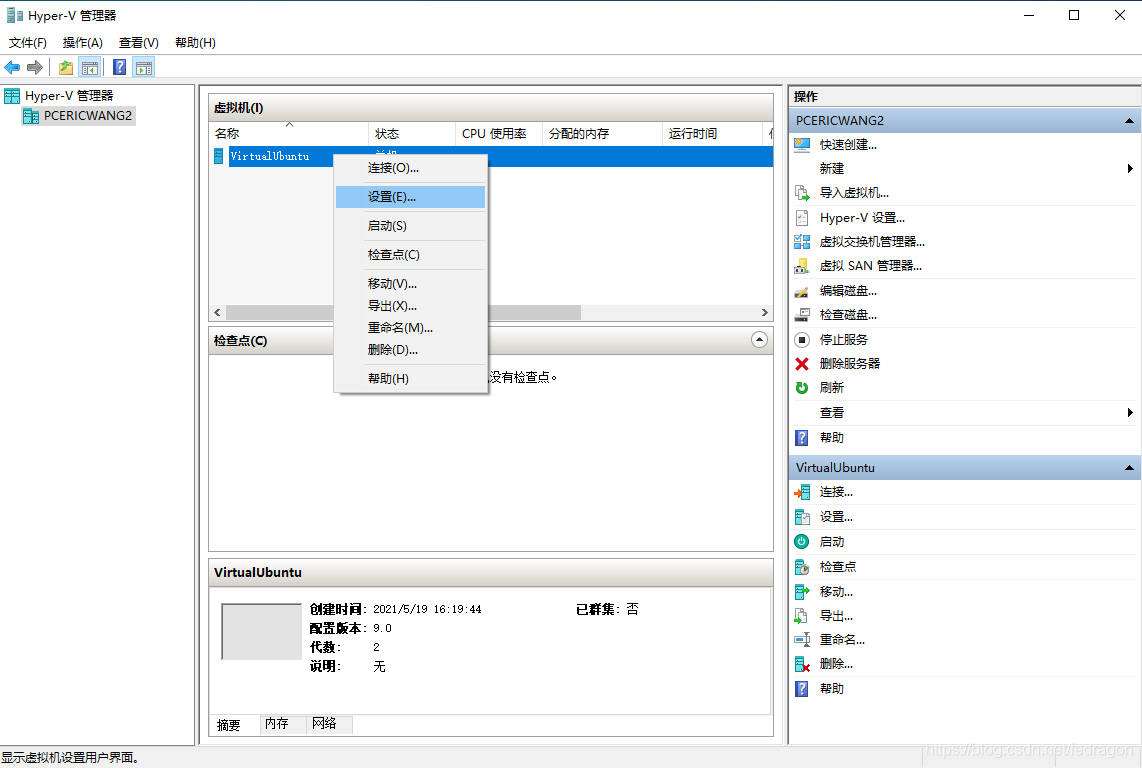This screenshot has height=768, width=1142.
Task: Toggle the console tree pane toolbar icon
Action: pos(90,68)
